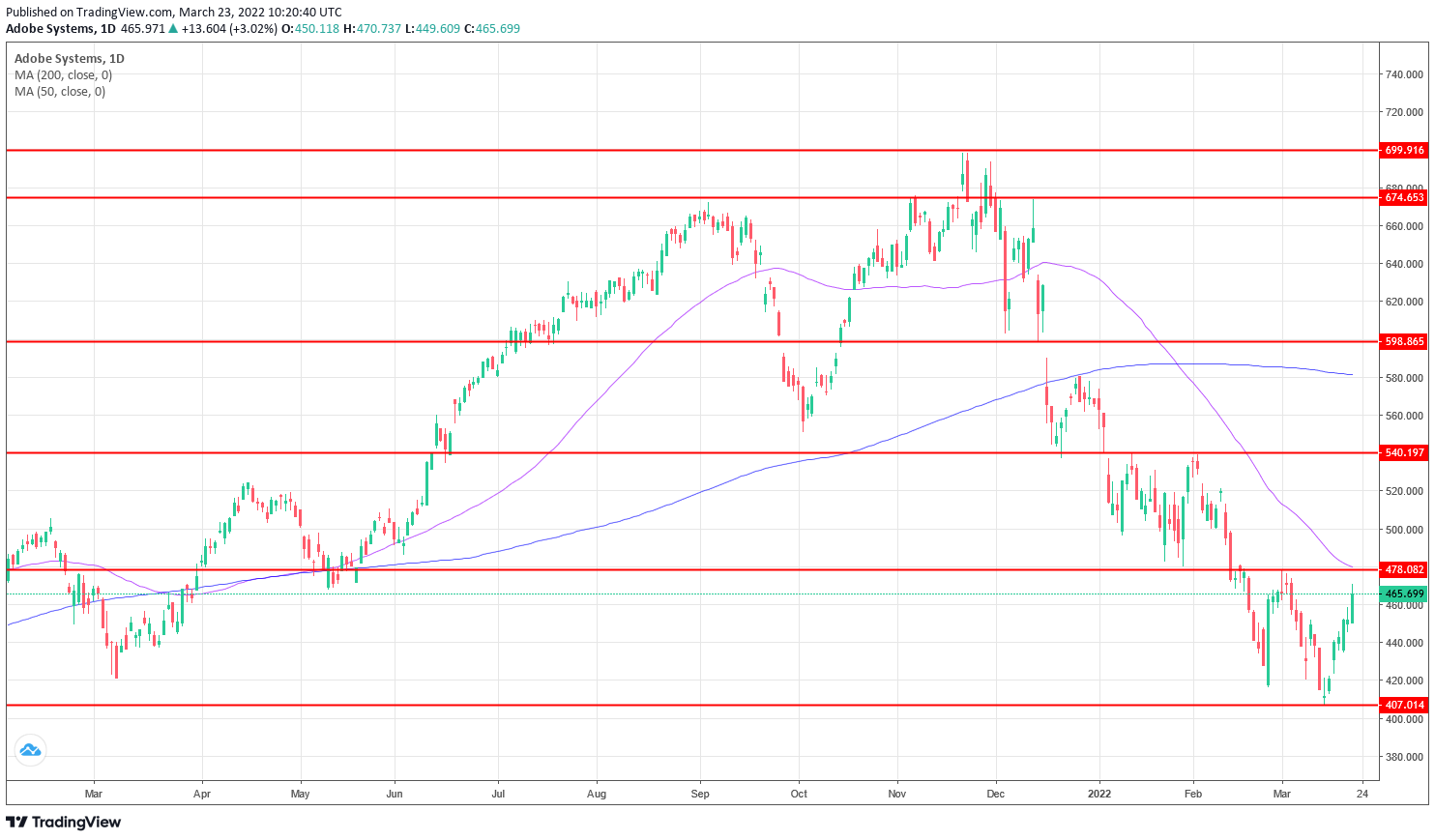Click the 620.000 price axis value
Screen dimensions: 1435x840
(1404, 302)
